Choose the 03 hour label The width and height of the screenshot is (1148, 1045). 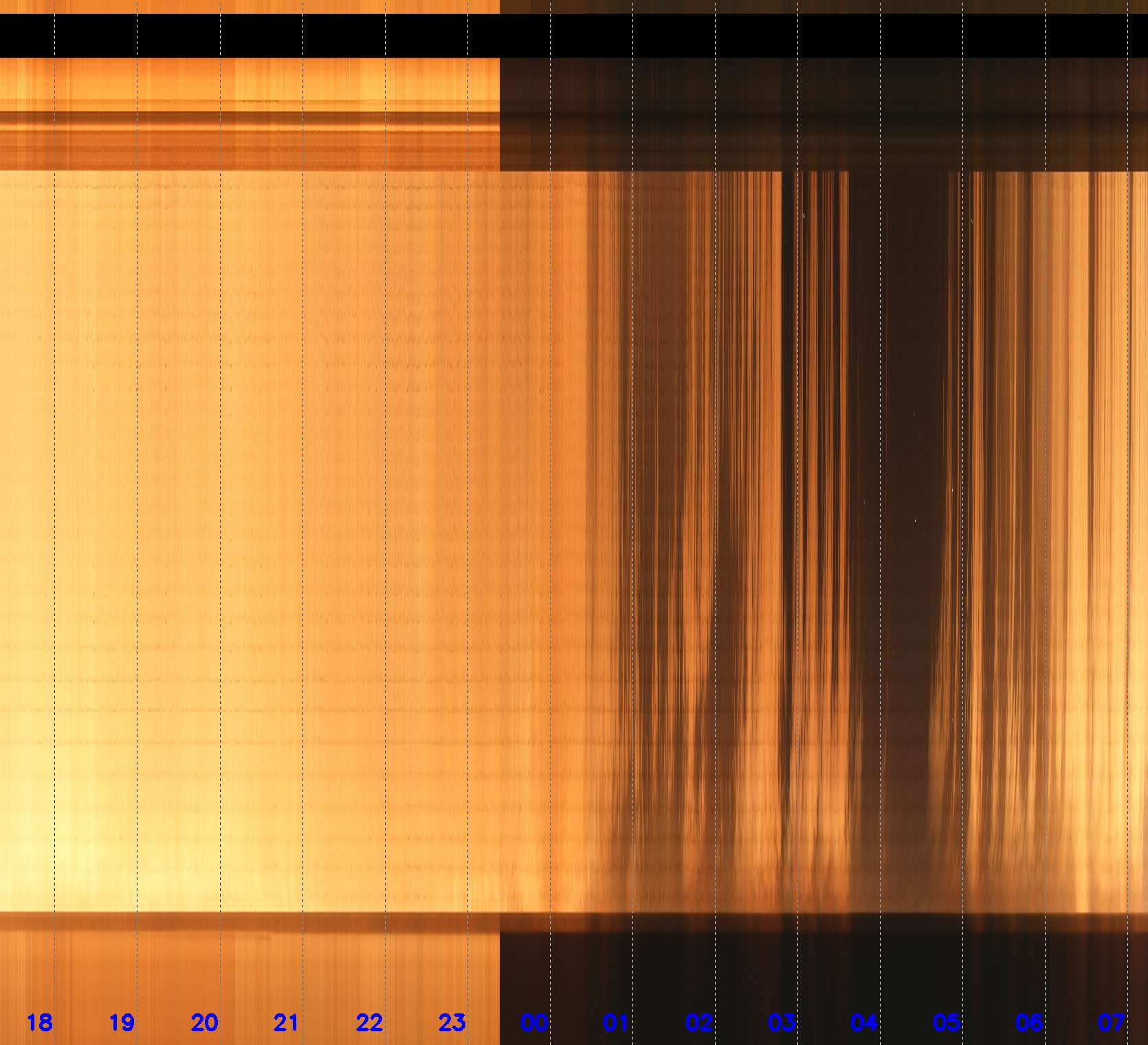pyautogui.click(x=782, y=1022)
